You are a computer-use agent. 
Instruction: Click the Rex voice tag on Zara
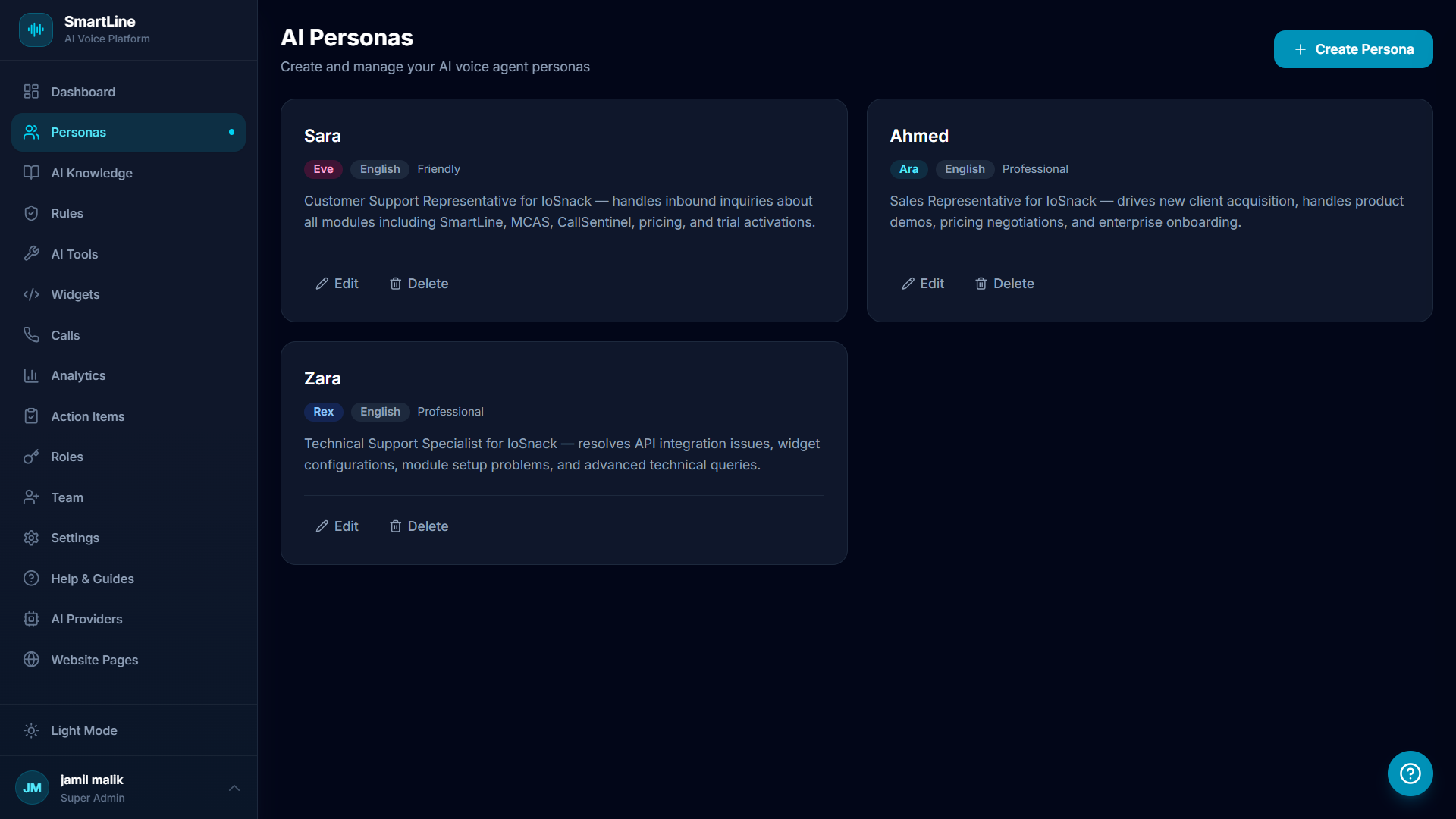(x=323, y=412)
